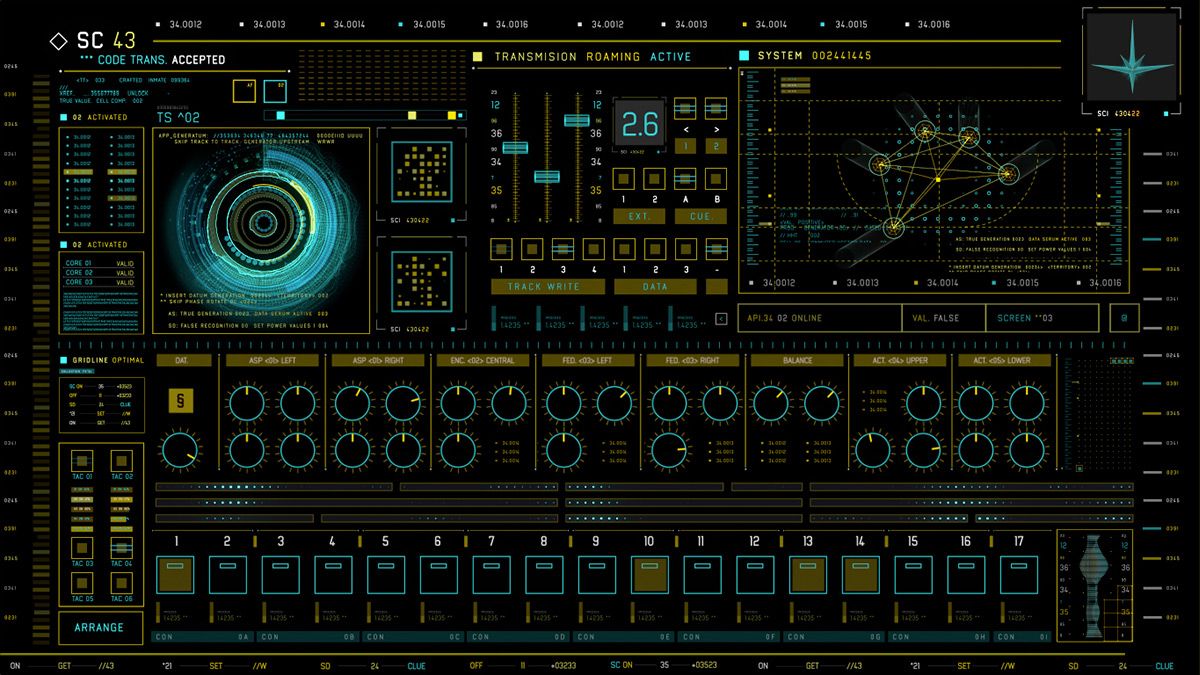Viewport: 1200px width, 675px height.
Task: Click the leftmost vertical fader handle
Action: [x=515, y=148]
